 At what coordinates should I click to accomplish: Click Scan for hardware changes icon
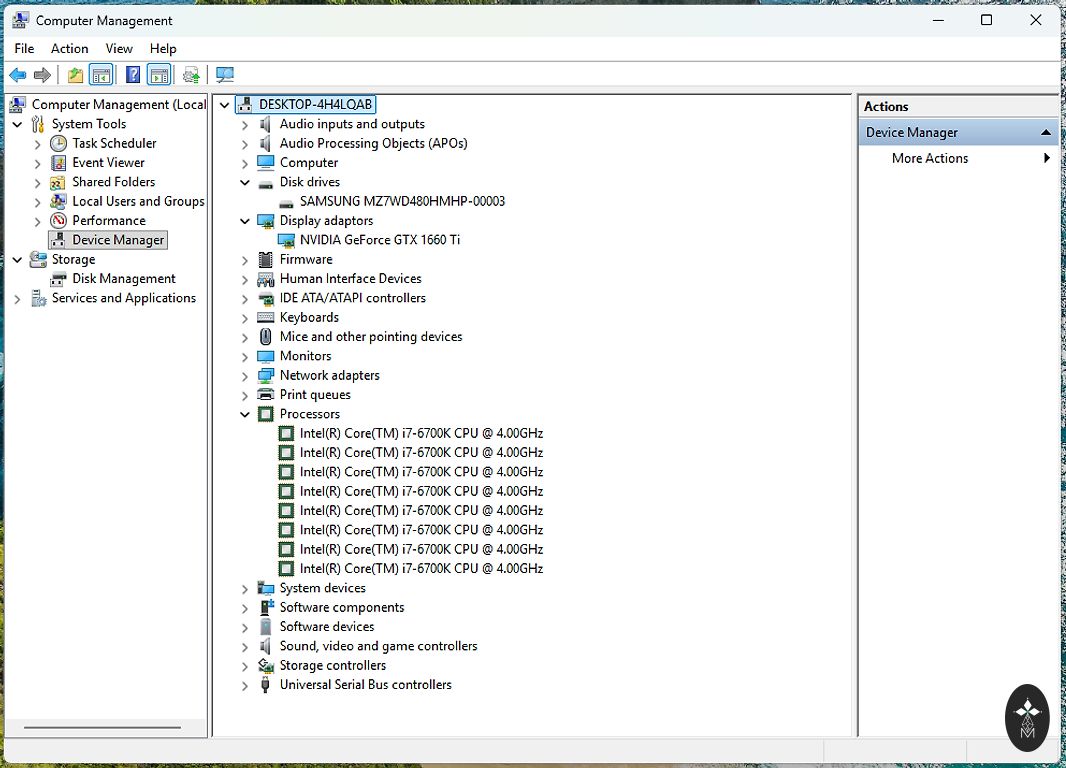click(x=225, y=75)
